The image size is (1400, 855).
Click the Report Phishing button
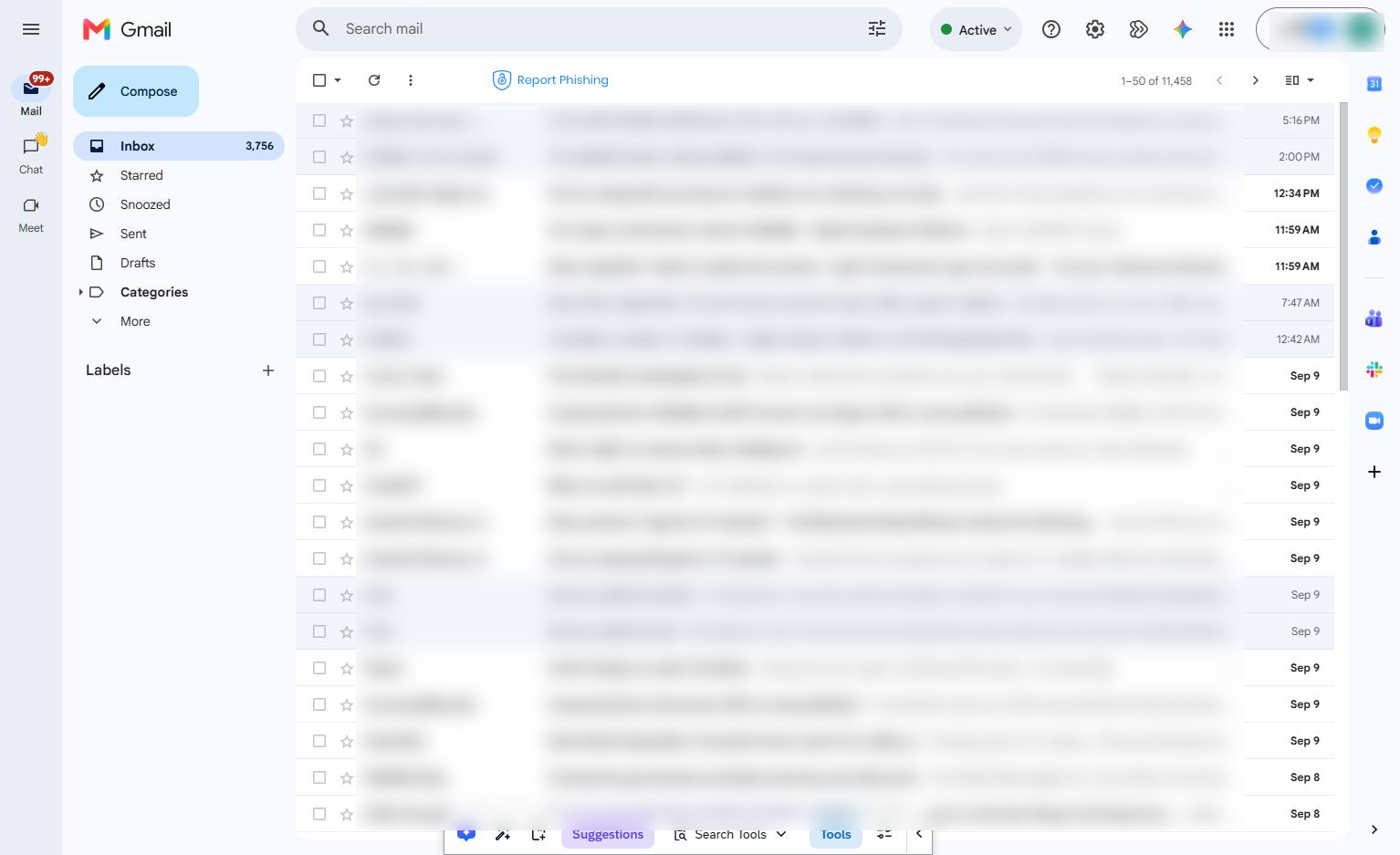pyautogui.click(x=550, y=80)
